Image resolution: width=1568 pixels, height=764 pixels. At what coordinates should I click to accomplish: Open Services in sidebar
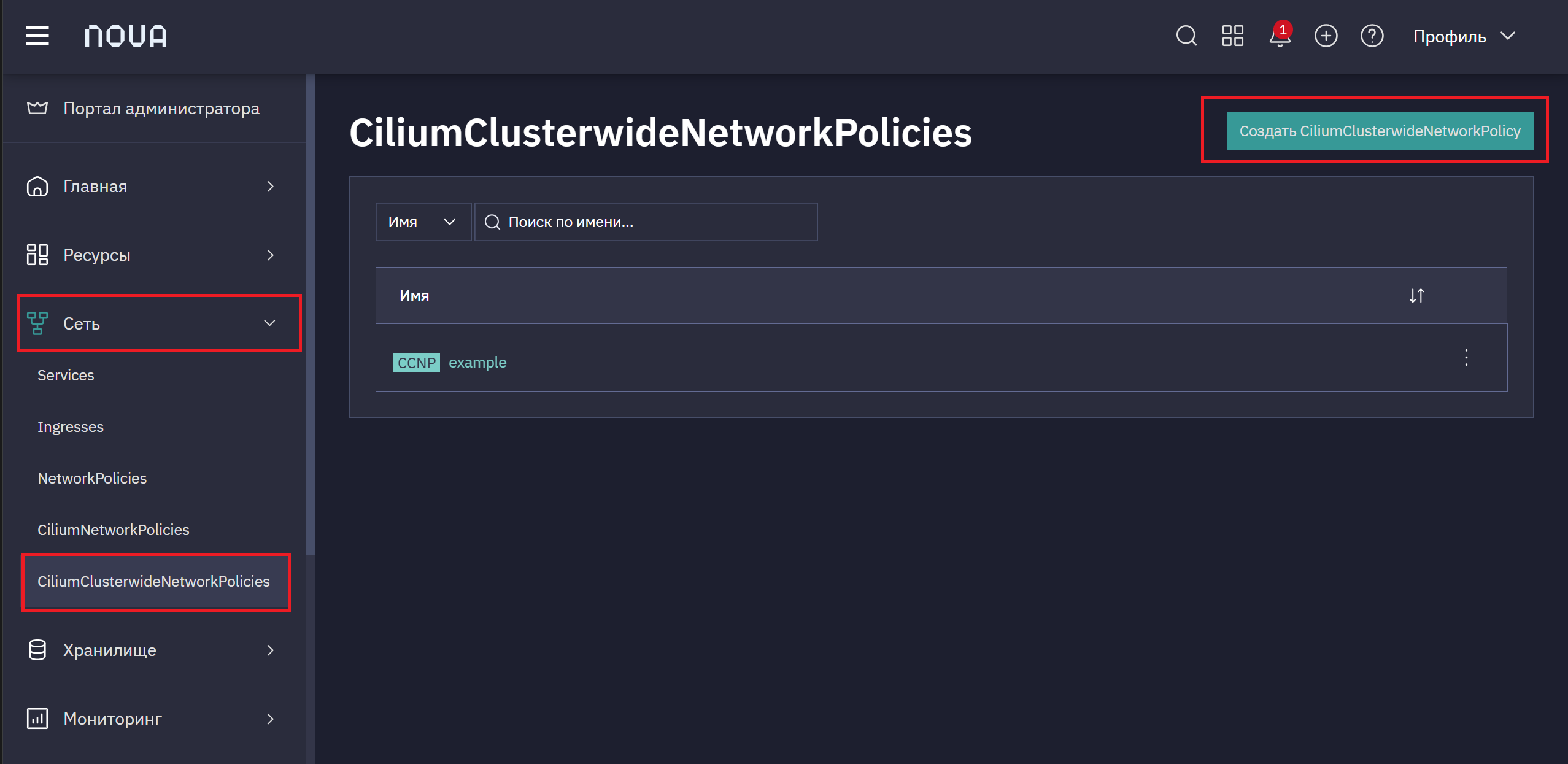pos(66,376)
